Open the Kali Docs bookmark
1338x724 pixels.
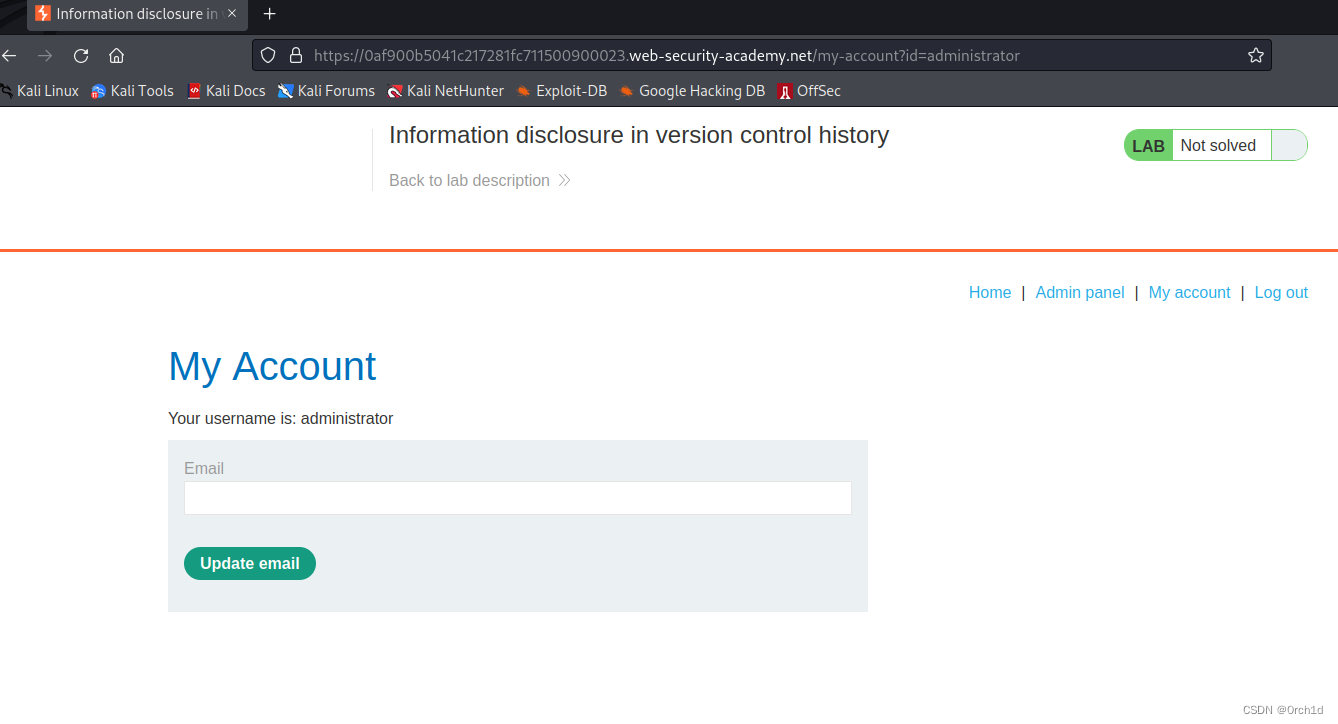(x=226, y=91)
